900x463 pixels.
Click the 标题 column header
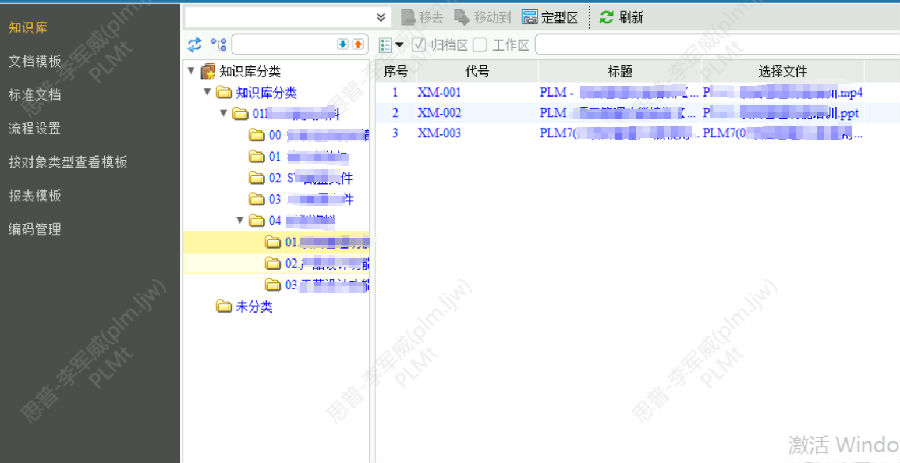pyautogui.click(x=619, y=71)
